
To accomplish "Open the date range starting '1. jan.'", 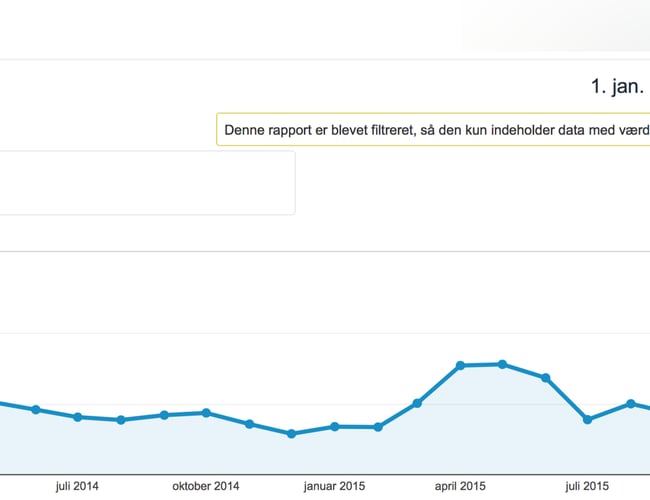I will coord(617,87).
